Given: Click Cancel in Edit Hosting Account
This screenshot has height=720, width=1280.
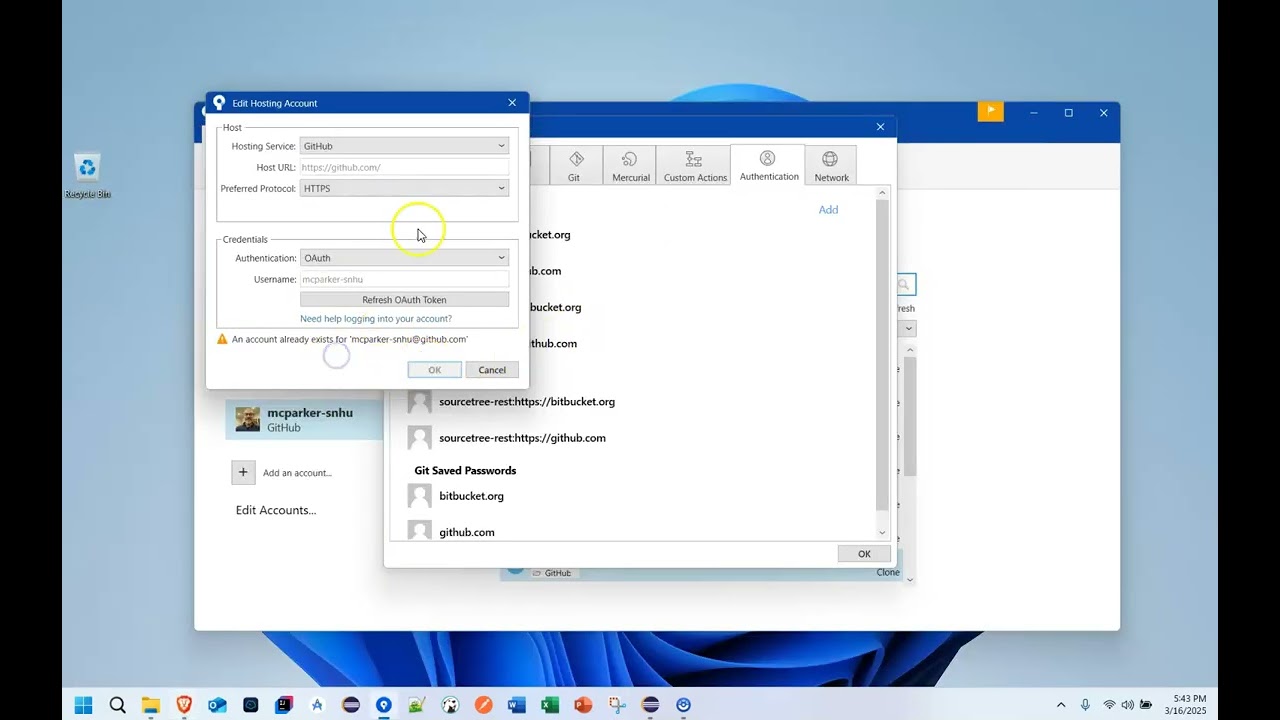Looking at the screenshot, I should tap(492, 370).
